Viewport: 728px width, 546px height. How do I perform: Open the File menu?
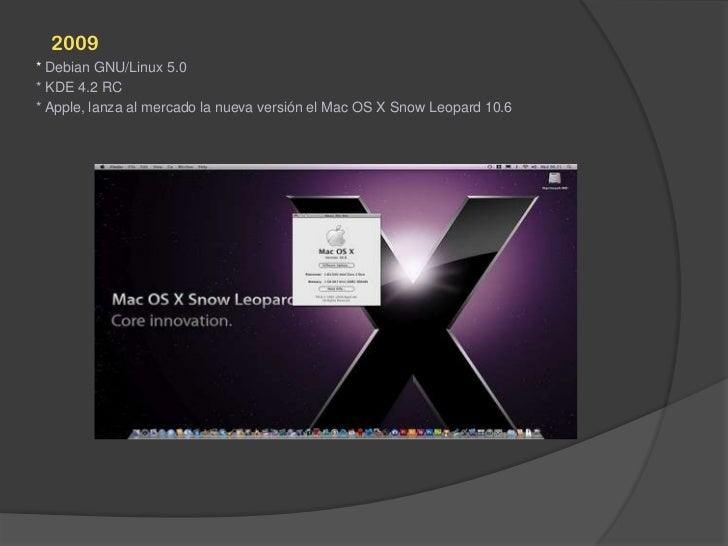point(132,167)
